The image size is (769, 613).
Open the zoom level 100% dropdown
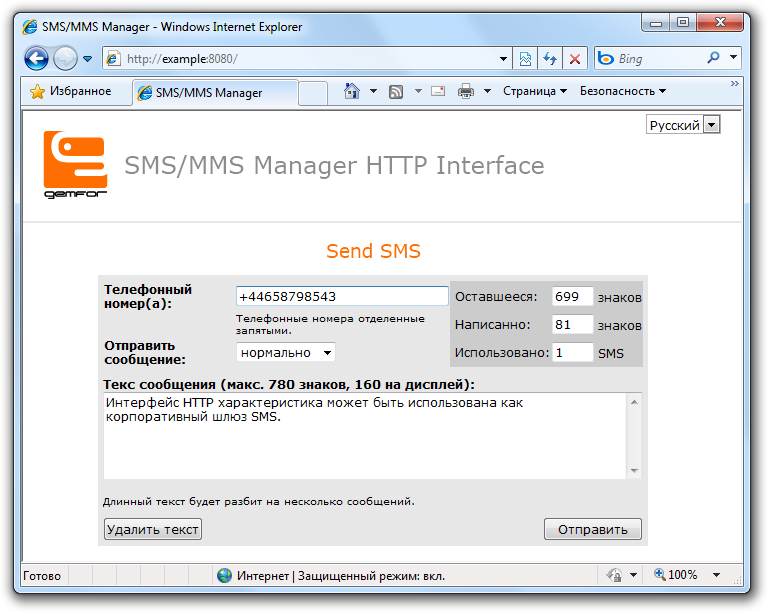(x=716, y=575)
